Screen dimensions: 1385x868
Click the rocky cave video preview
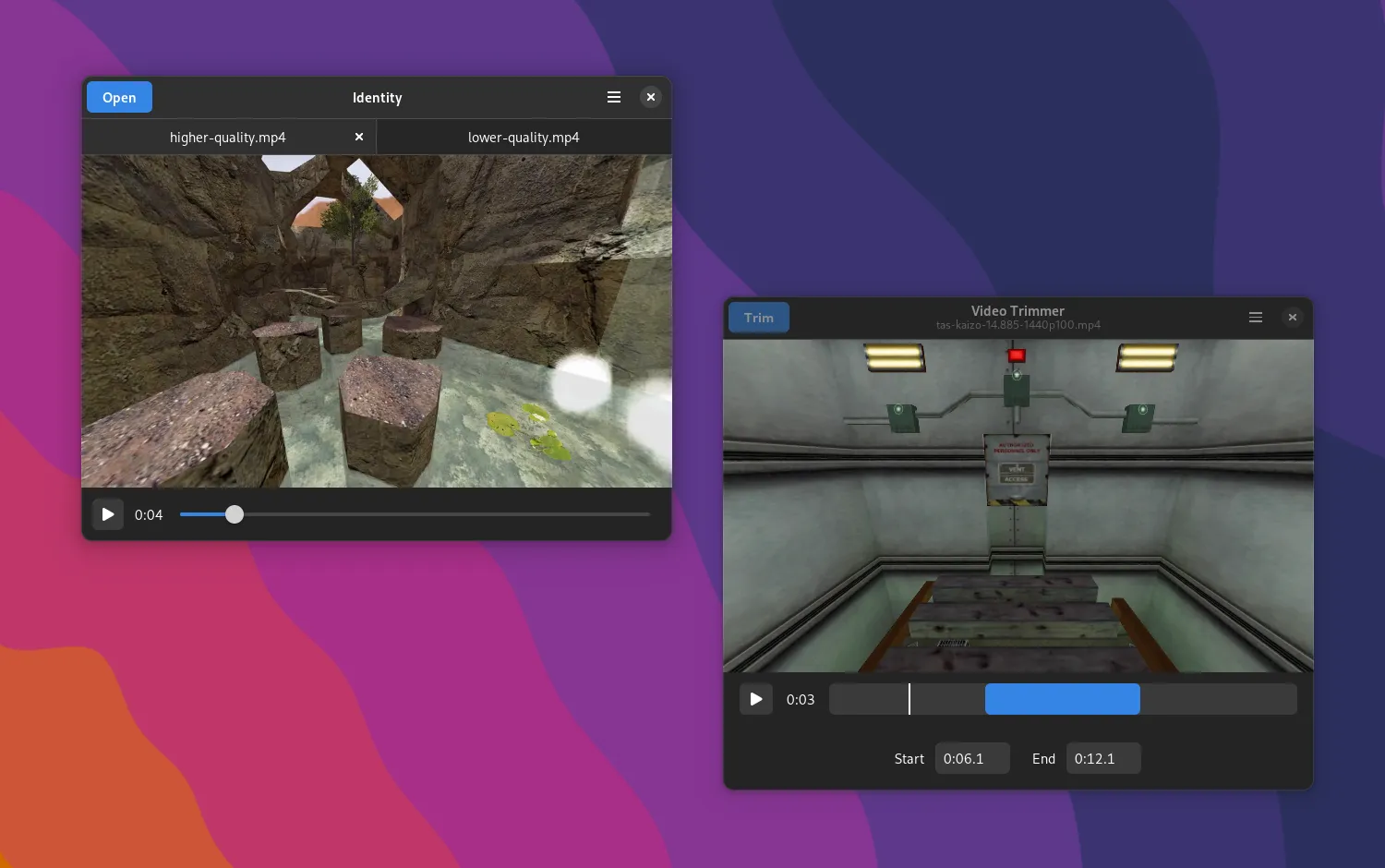point(377,321)
